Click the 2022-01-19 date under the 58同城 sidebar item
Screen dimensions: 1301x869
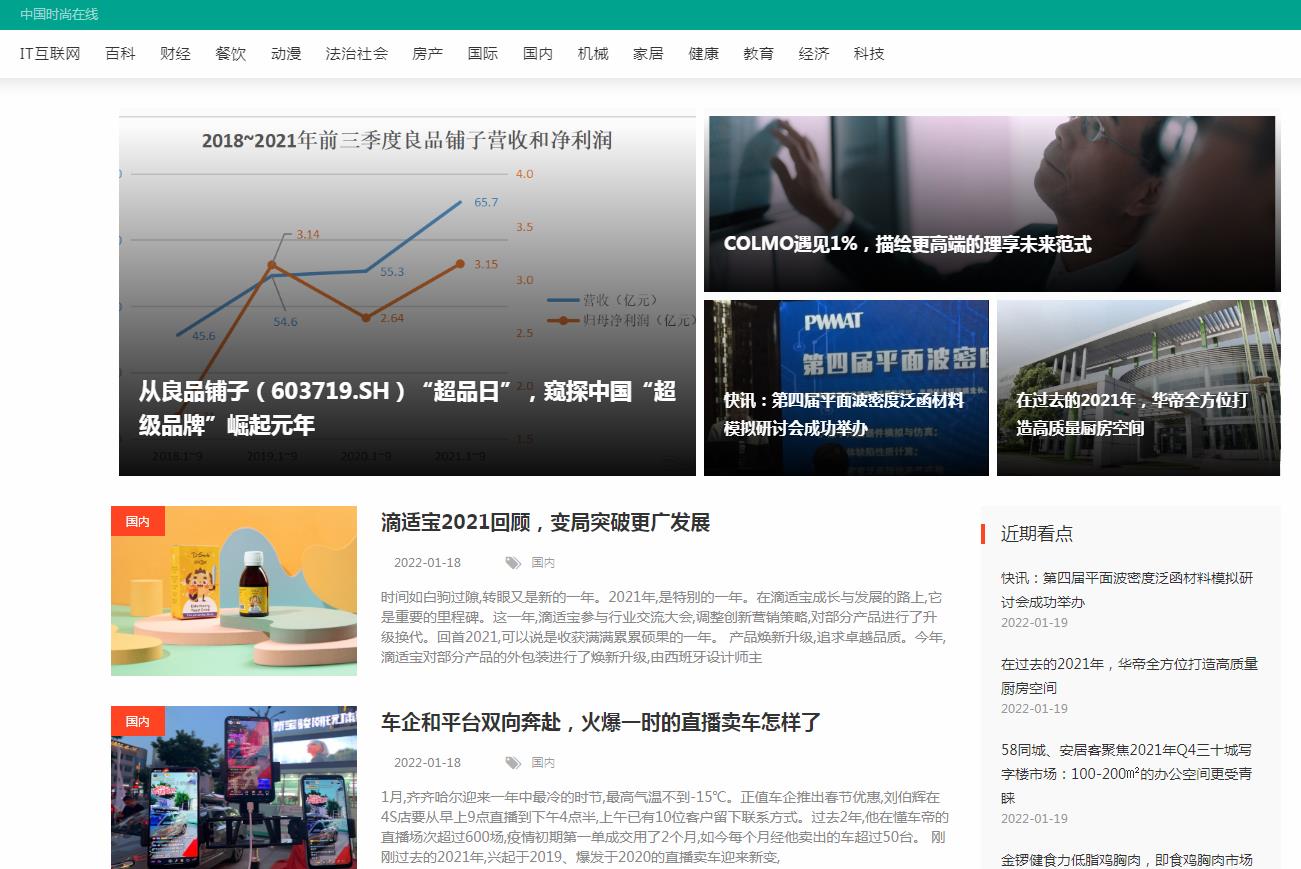pyautogui.click(x=1034, y=819)
